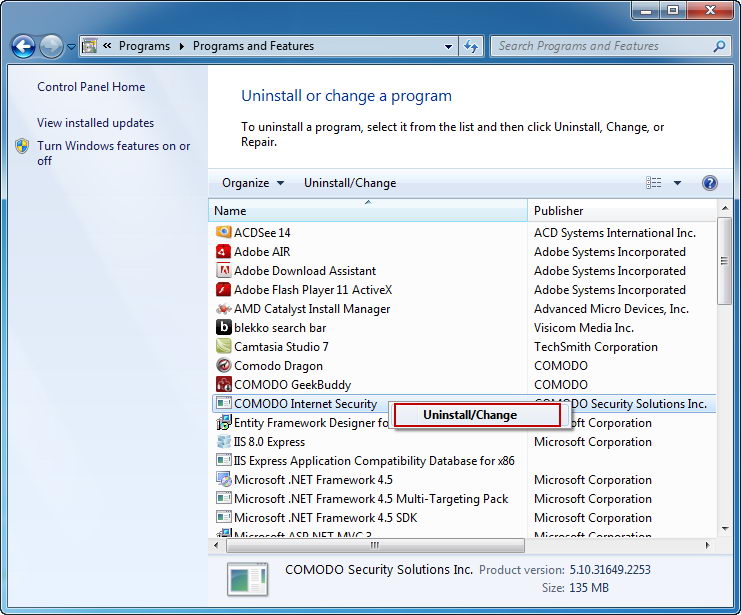Viewport: 741px width, 615px height.
Task: Select the blekko search bar icon
Action: coord(224,327)
